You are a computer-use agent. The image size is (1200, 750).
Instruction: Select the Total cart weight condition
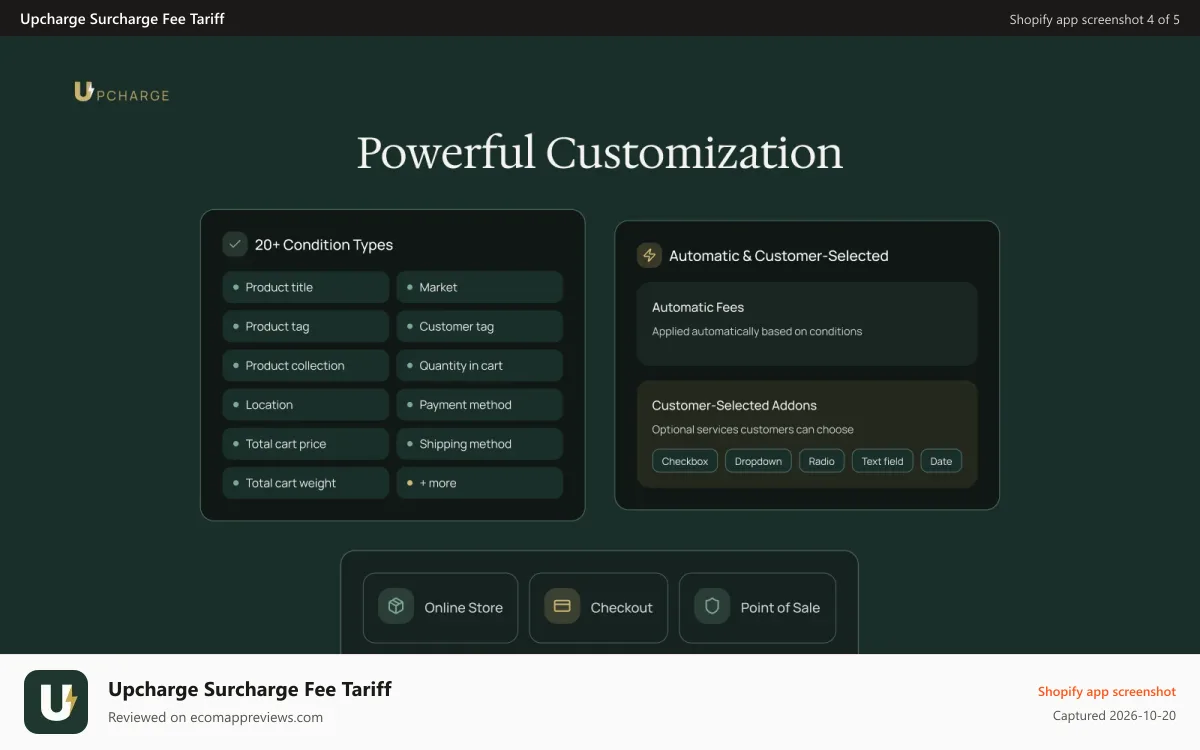click(305, 482)
